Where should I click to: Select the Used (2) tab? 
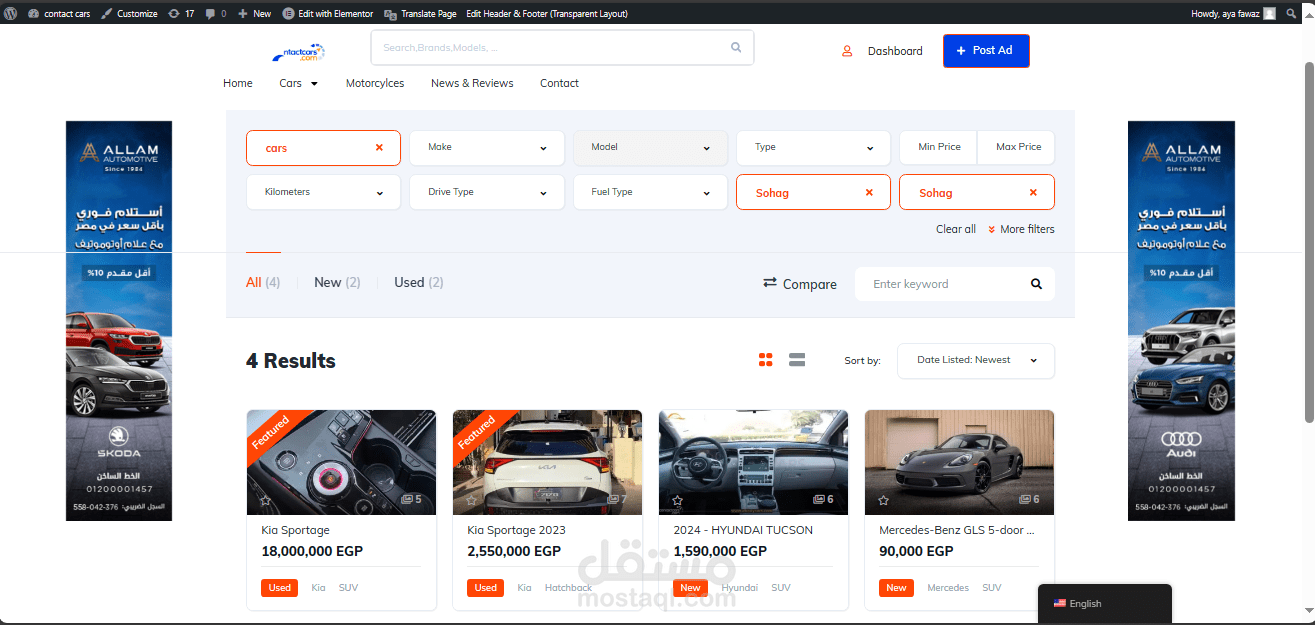[419, 283]
